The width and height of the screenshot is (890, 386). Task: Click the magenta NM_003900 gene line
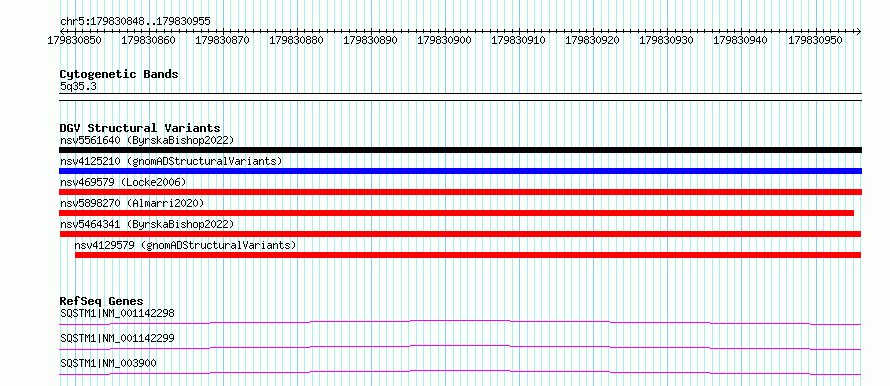pos(460,372)
